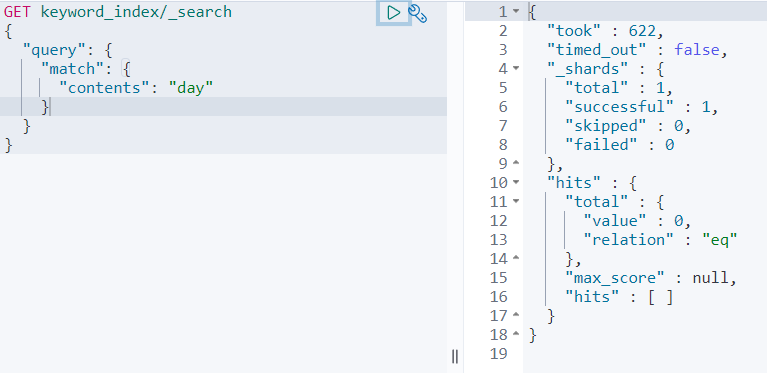The width and height of the screenshot is (767, 373).
Task: Click the "successful" : 1 line
Action: tap(641, 107)
